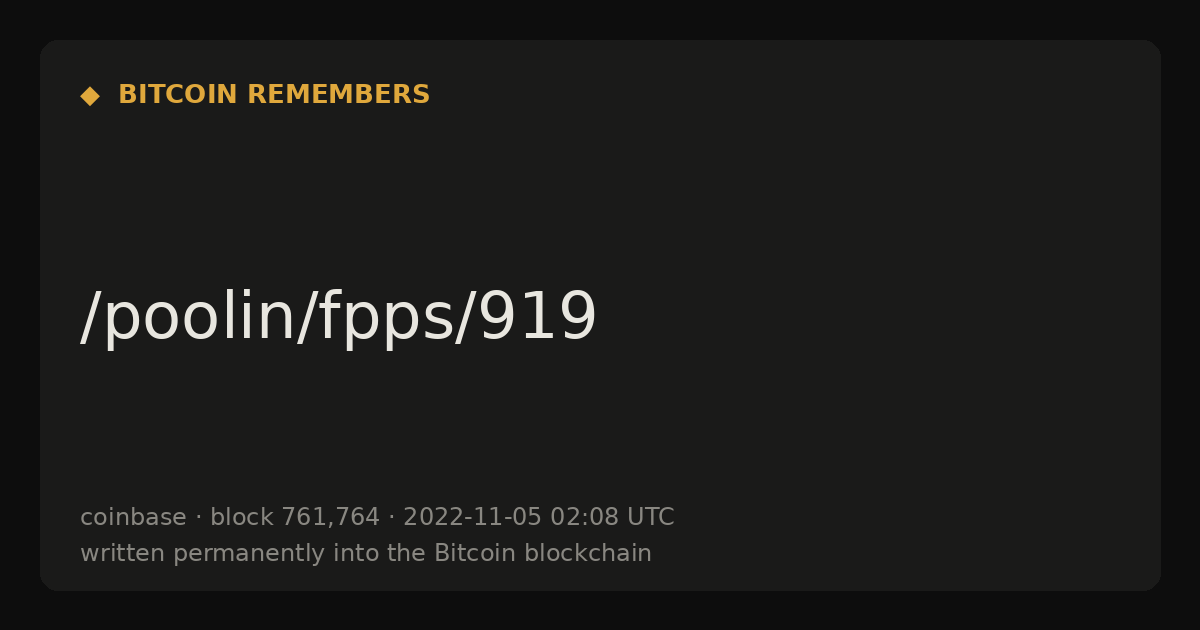1200x630 pixels.
Task: Open block 761,764 label
Action: click(x=295, y=517)
